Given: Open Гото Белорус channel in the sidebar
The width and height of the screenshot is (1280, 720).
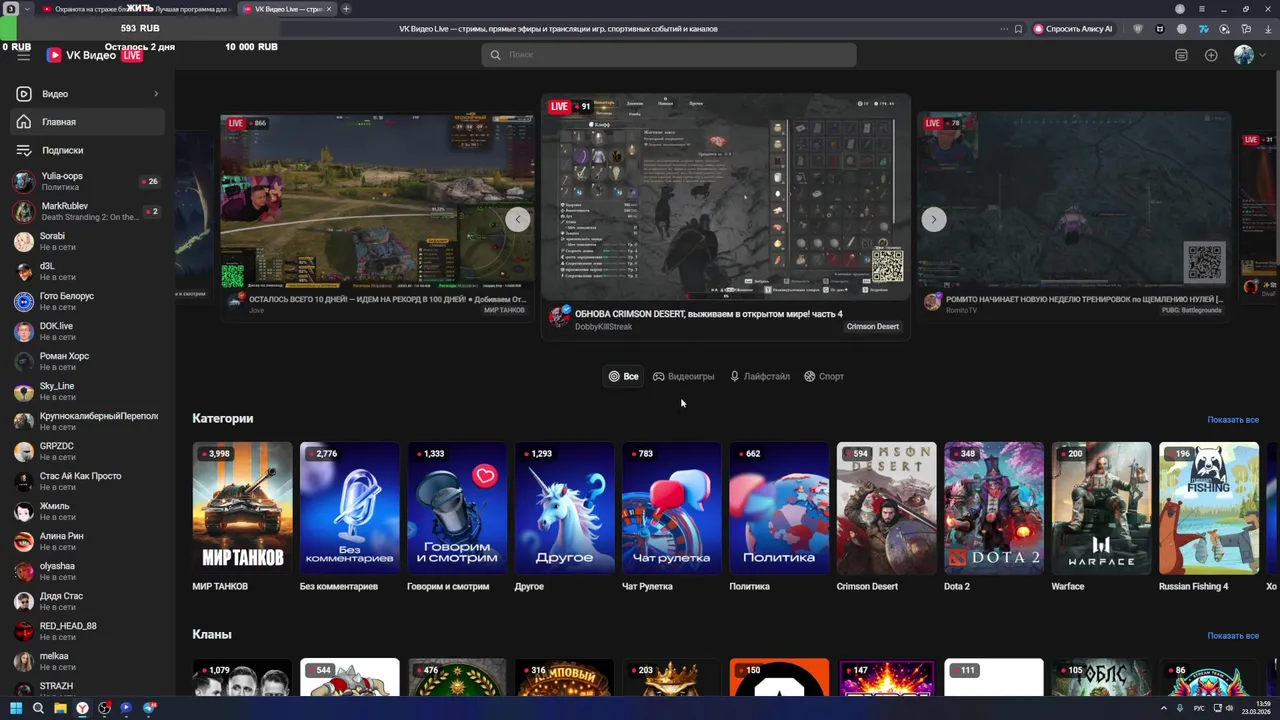Looking at the screenshot, I should click(x=88, y=301).
